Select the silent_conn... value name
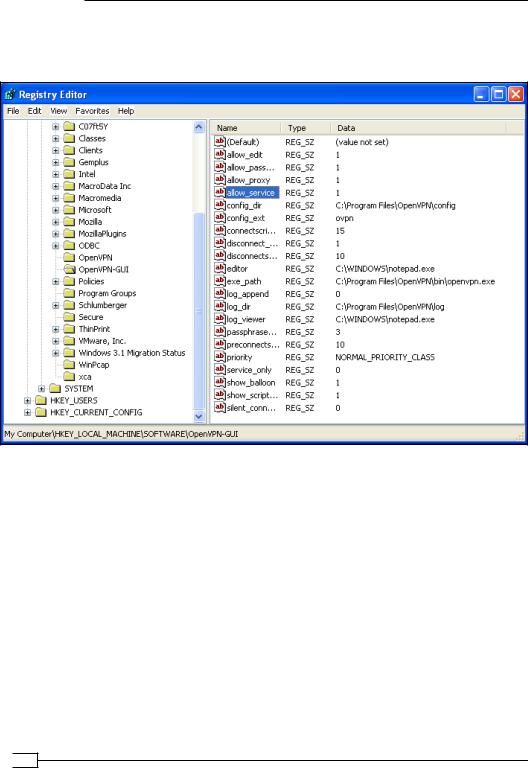Image resolution: width=528 pixels, height=768 pixels. (251, 408)
